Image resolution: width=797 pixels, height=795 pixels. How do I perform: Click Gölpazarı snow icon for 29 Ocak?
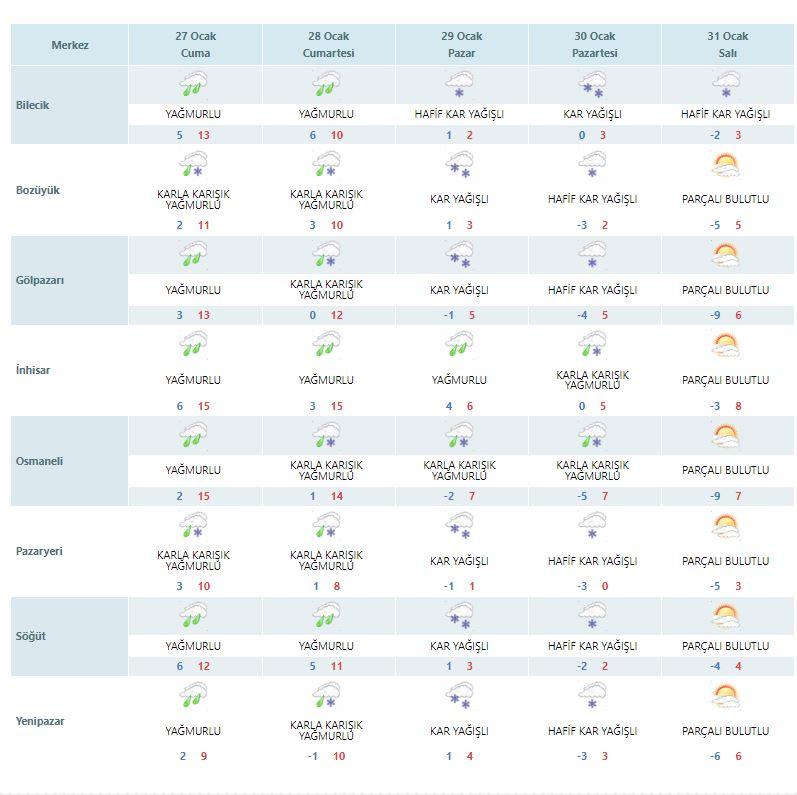click(459, 254)
